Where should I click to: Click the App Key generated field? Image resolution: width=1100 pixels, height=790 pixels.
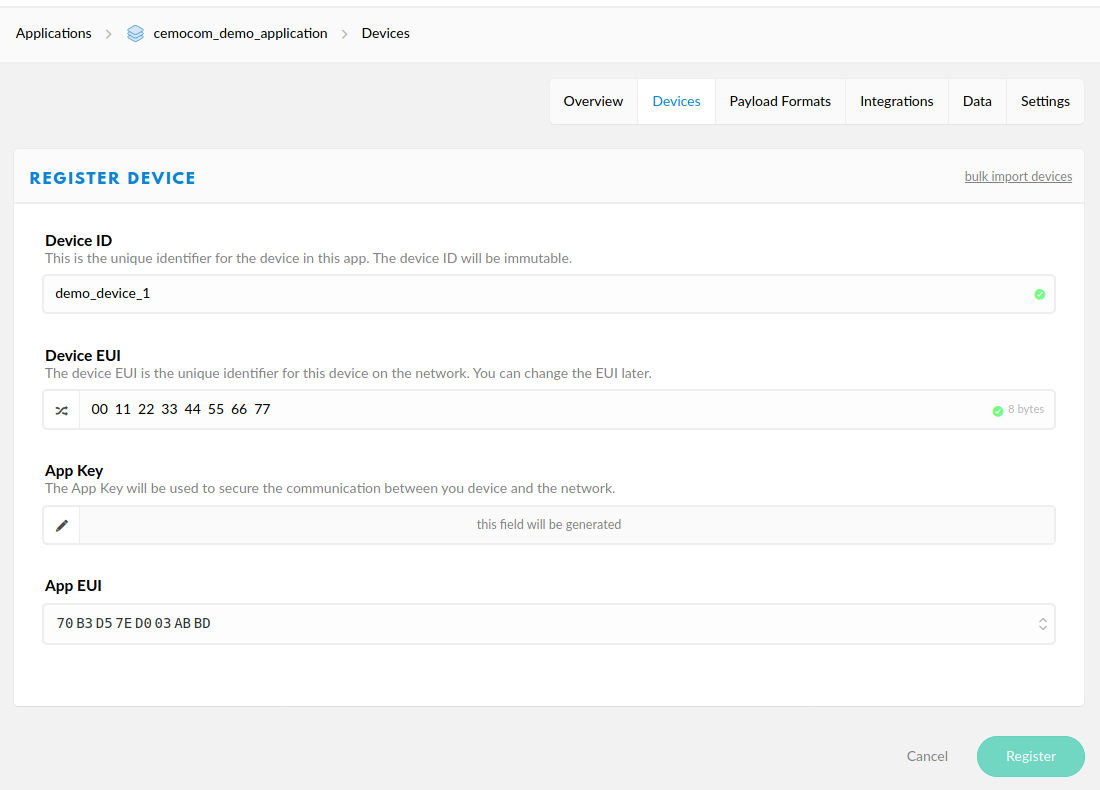click(567, 525)
